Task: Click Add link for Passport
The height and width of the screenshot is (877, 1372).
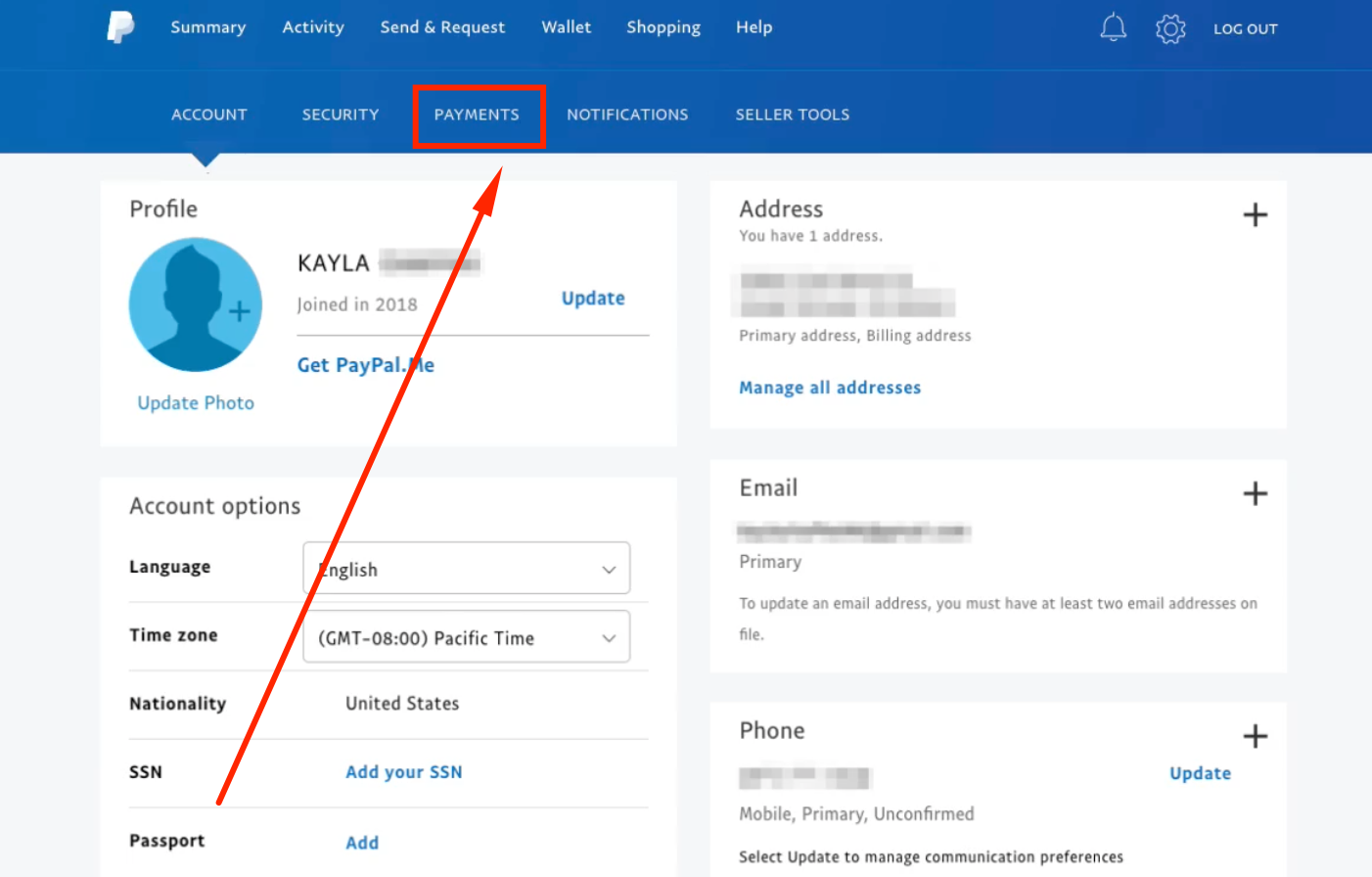Action: pos(362,843)
